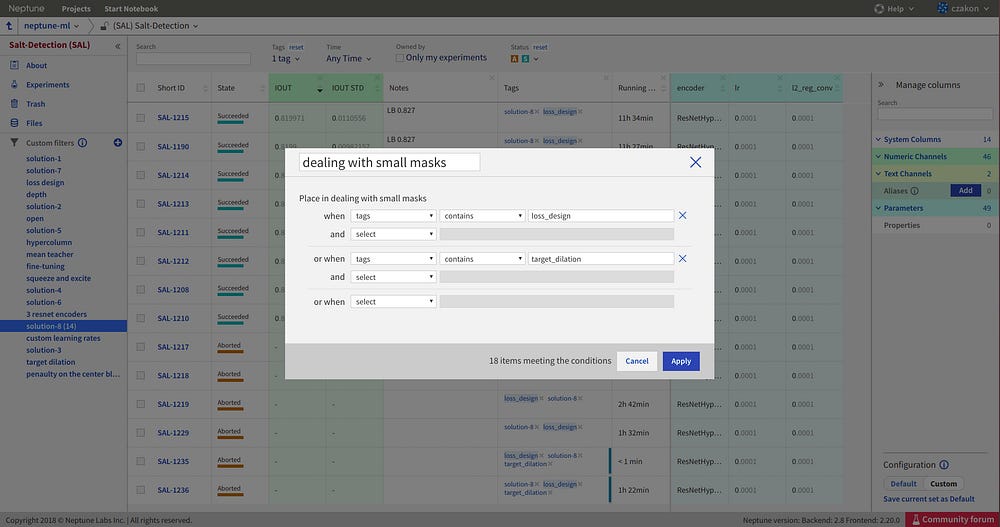Select the target dilation custom filter
Screen dimensions: 1000x527
click(x=50, y=362)
